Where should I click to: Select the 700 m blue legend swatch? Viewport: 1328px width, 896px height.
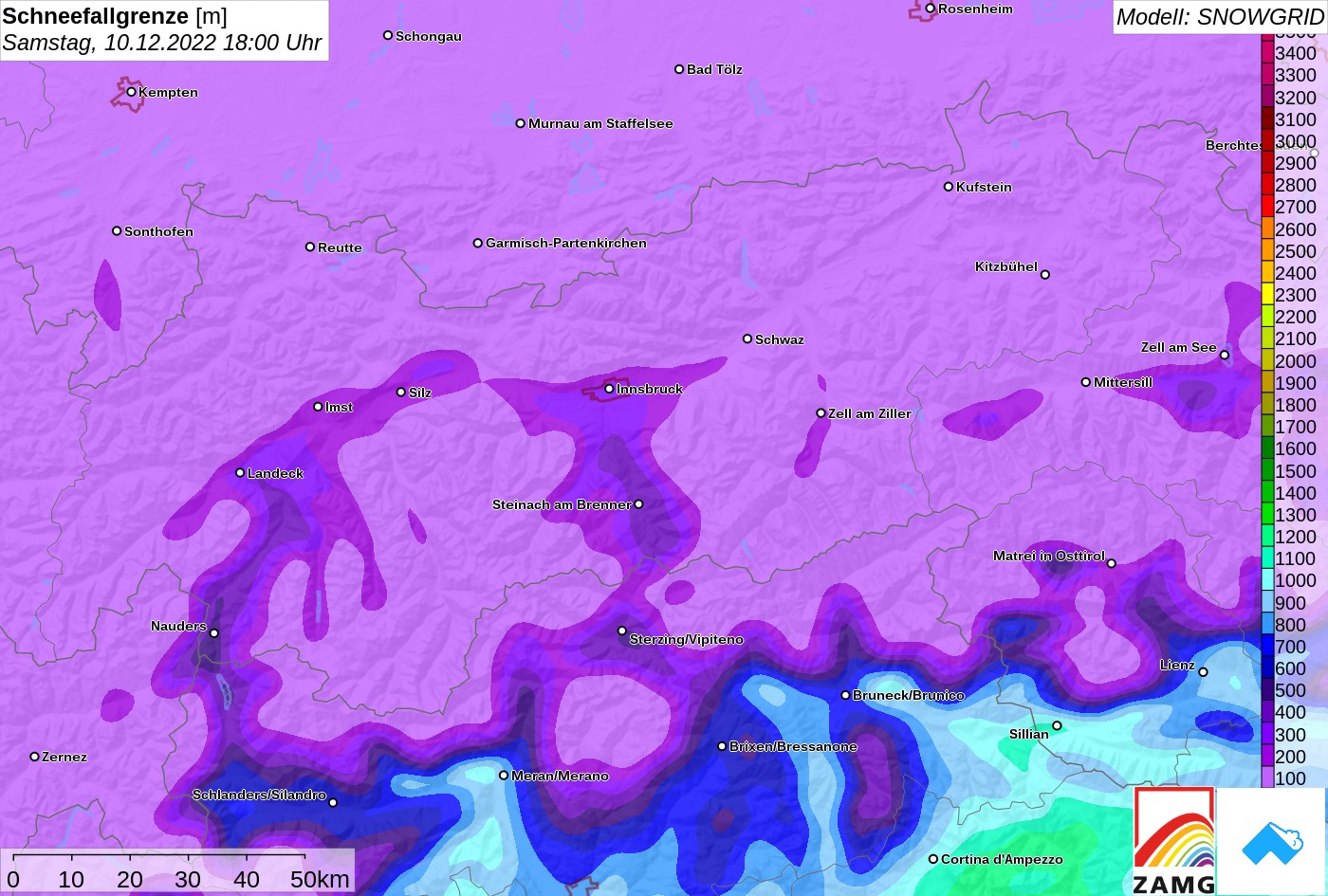tap(1267, 646)
